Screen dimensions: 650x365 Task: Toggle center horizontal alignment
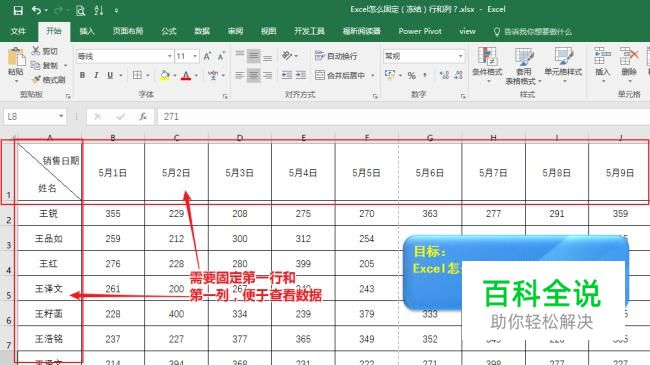point(253,75)
